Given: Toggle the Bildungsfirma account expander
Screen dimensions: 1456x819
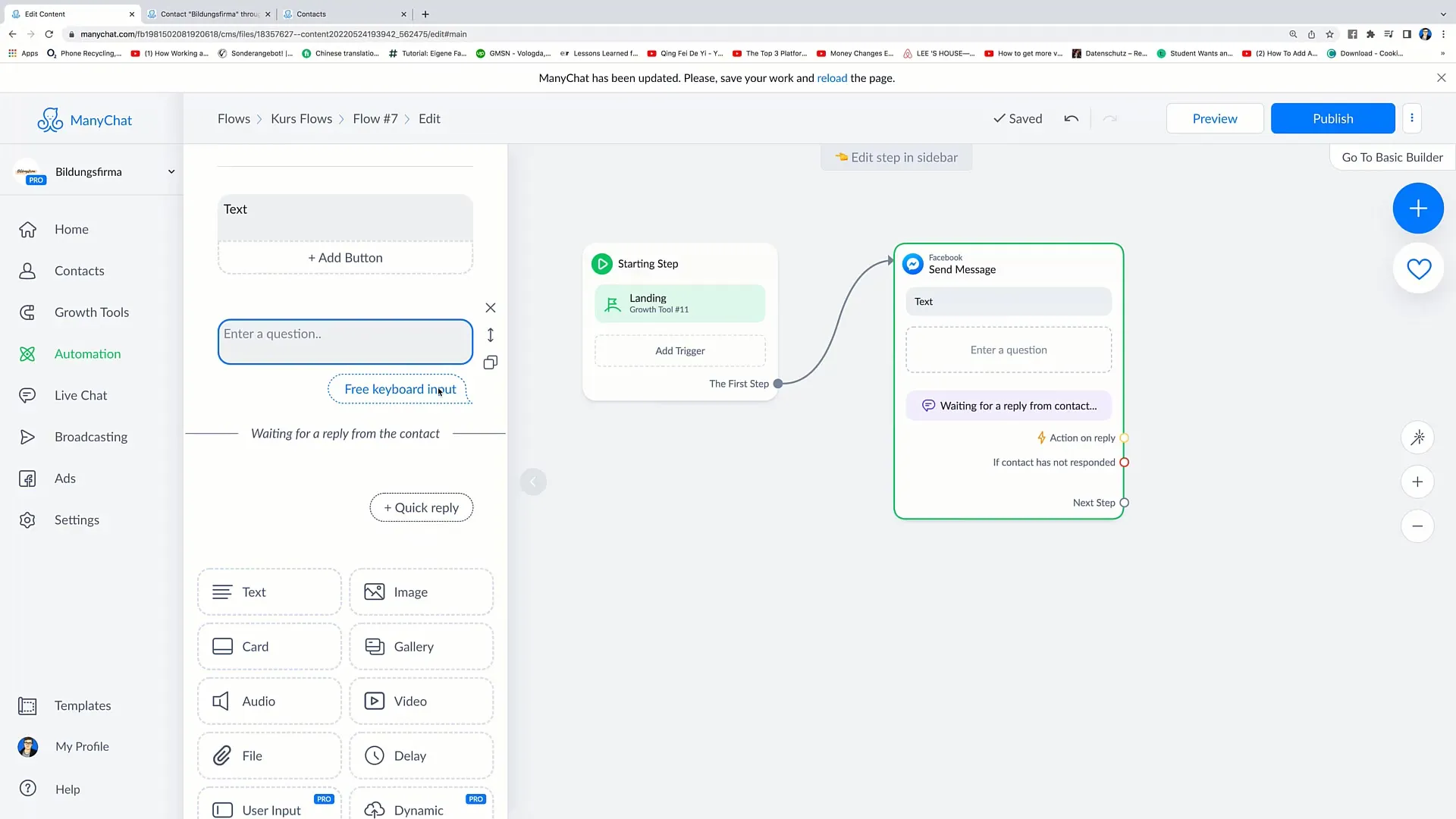Looking at the screenshot, I should (171, 171).
